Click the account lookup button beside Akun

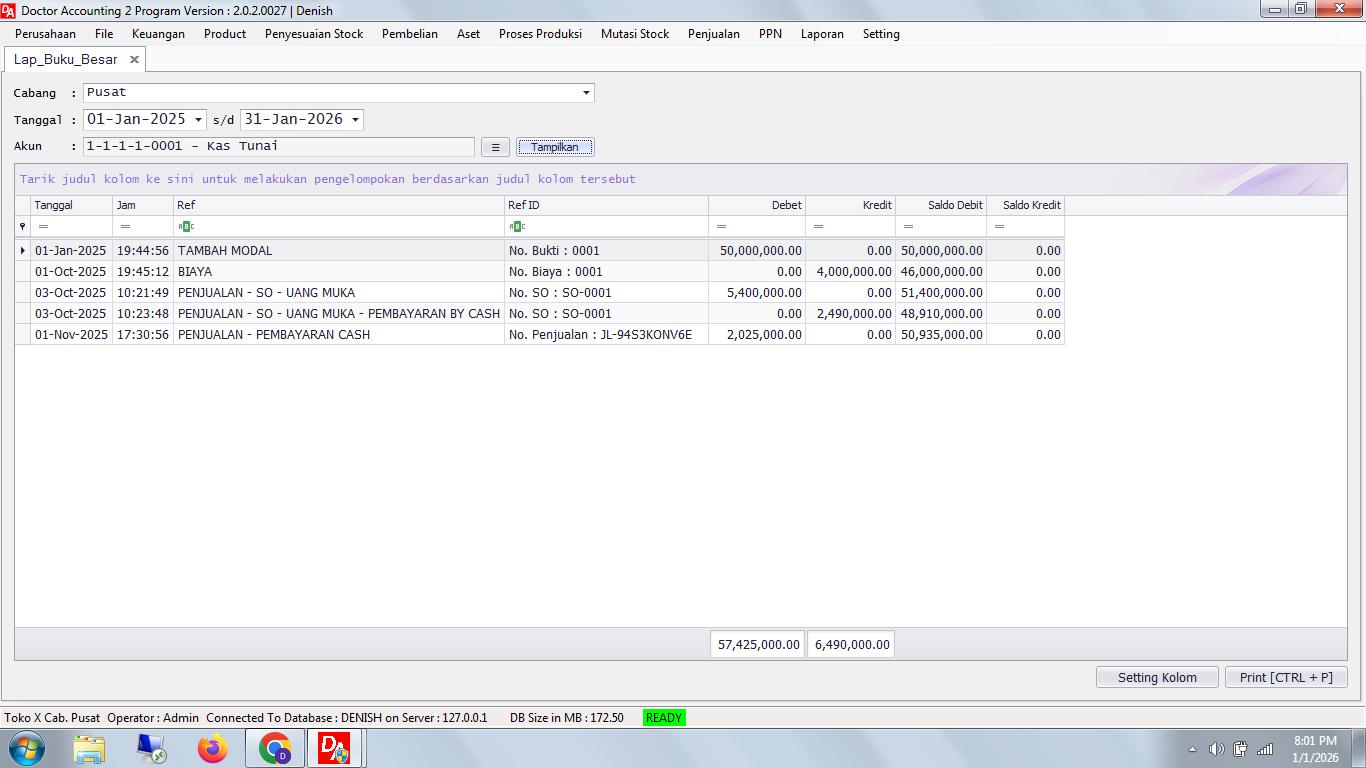(495, 147)
